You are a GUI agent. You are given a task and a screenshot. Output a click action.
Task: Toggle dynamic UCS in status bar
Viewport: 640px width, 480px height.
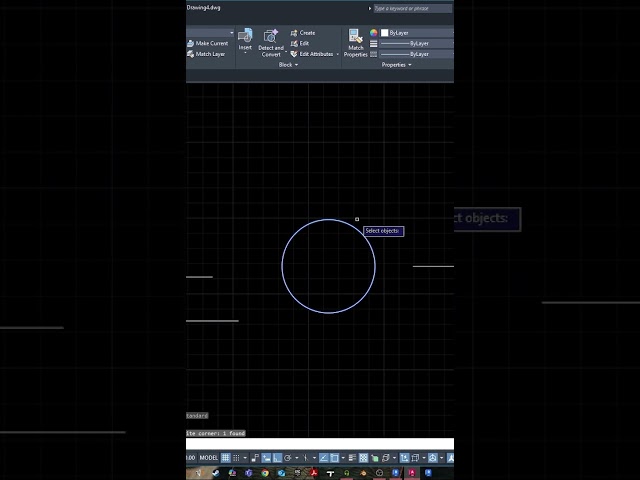click(404, 458)
